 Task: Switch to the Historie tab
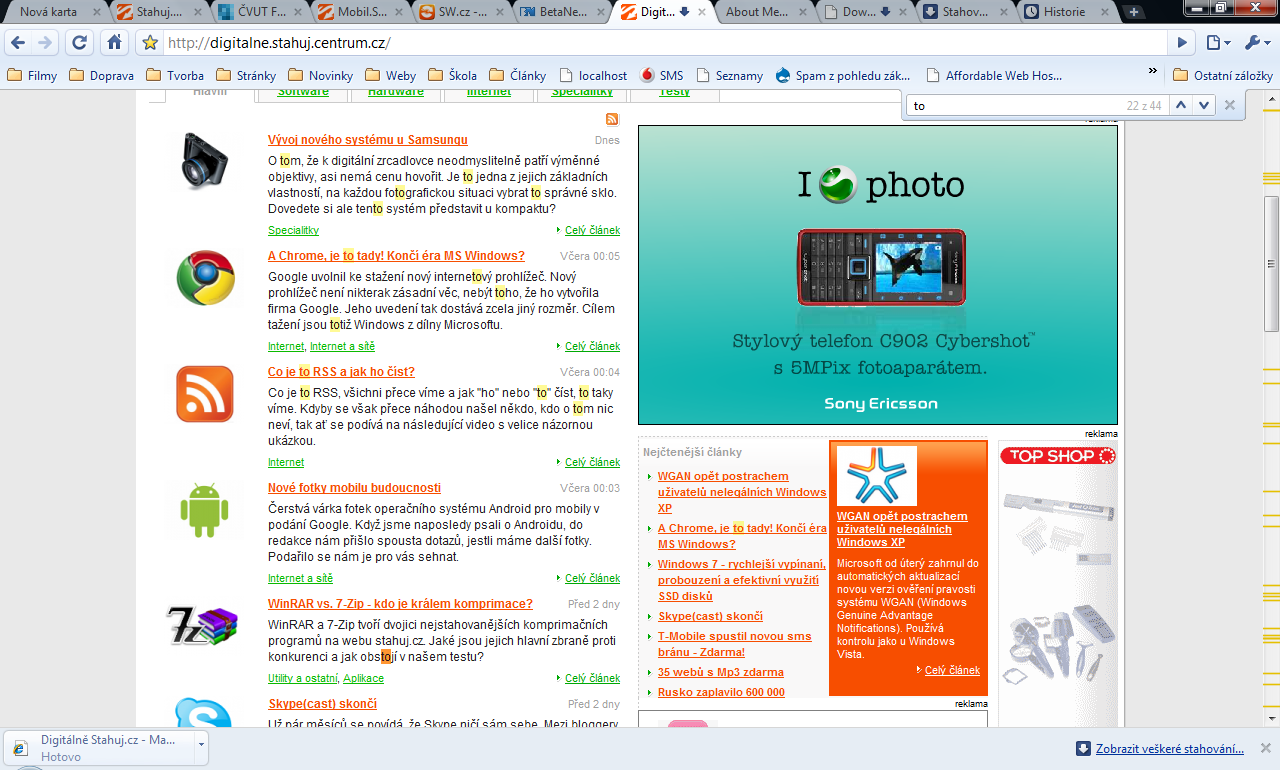[x=1064, y=12]
